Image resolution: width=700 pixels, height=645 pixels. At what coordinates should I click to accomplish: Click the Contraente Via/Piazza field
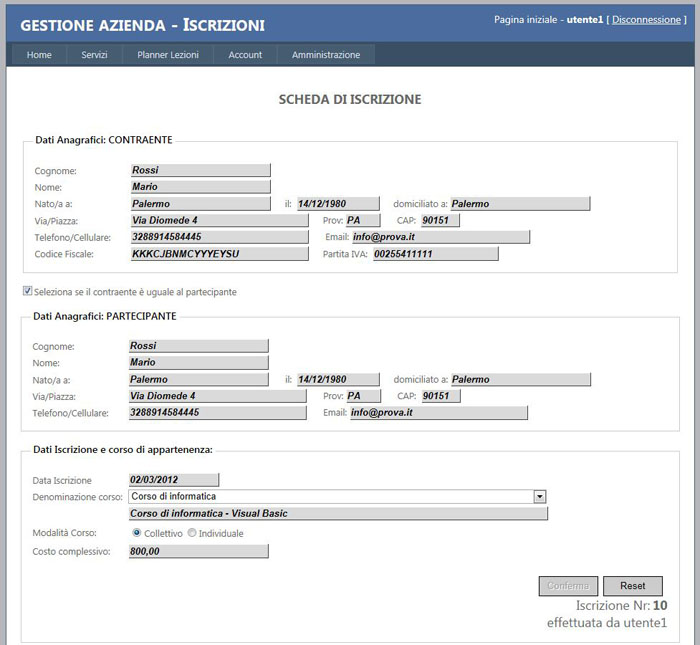220,220
